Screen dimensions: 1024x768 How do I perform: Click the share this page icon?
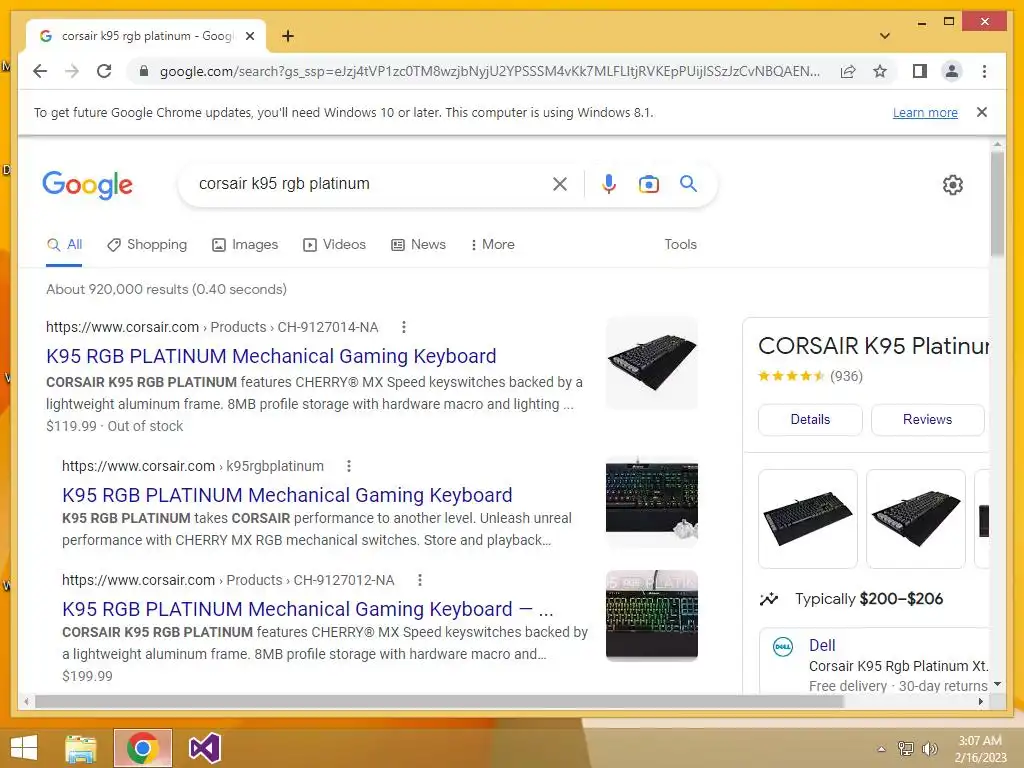848,71
